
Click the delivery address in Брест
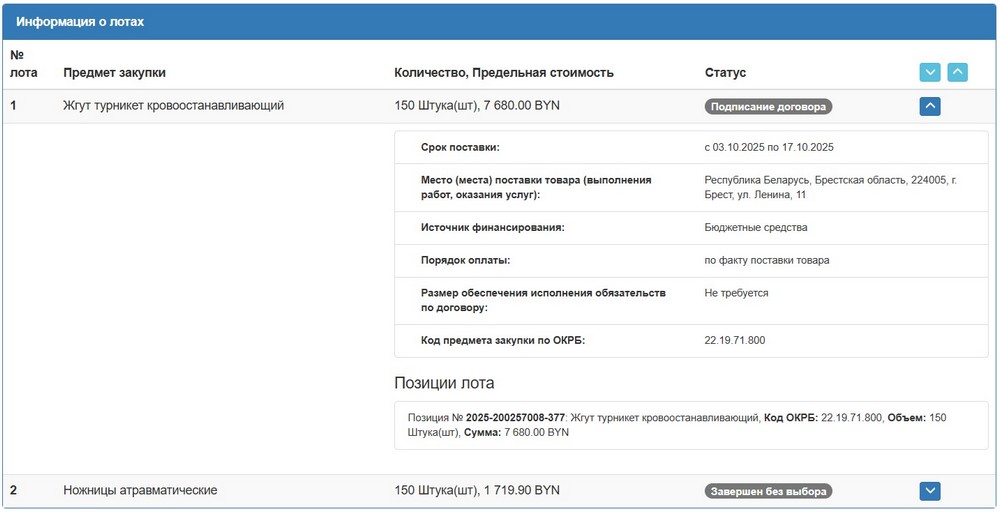tap(830, 187)
